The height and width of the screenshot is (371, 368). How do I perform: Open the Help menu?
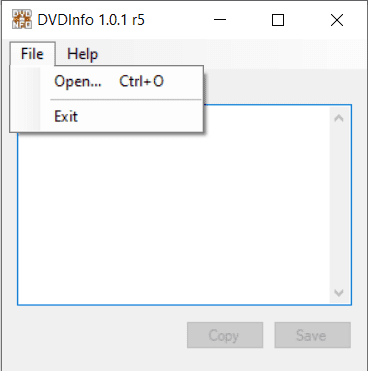point(83,54)
